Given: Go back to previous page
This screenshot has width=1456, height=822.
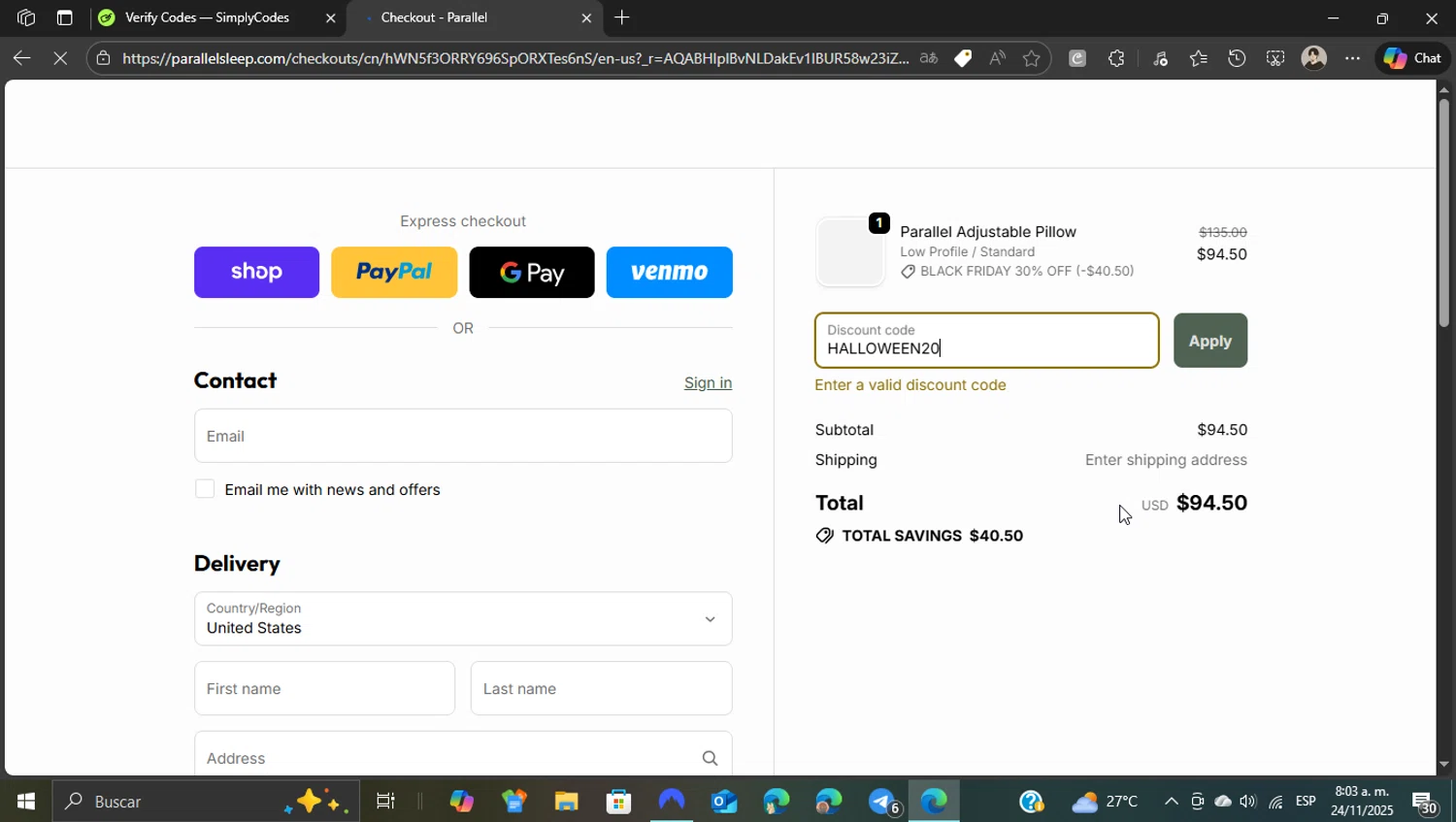Looking at the screenshot, I should point(21,58).
